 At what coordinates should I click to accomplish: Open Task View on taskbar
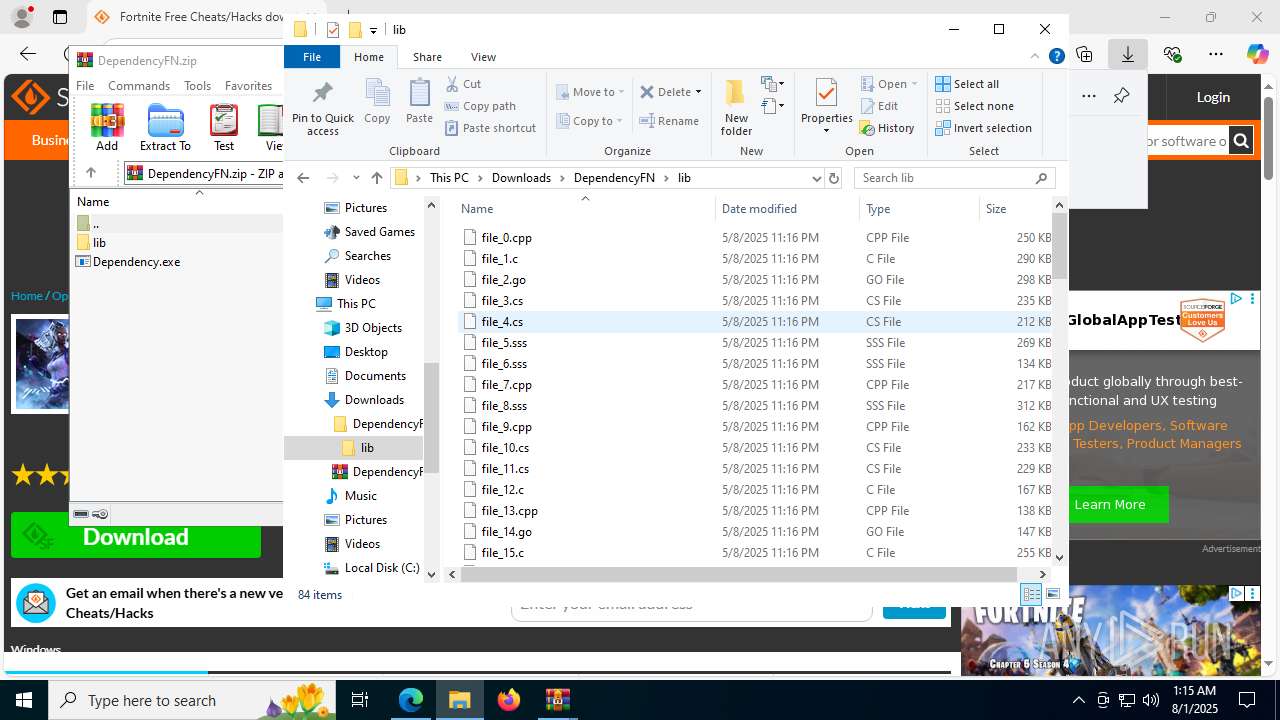pyautogui.click(x=360, y=700)
